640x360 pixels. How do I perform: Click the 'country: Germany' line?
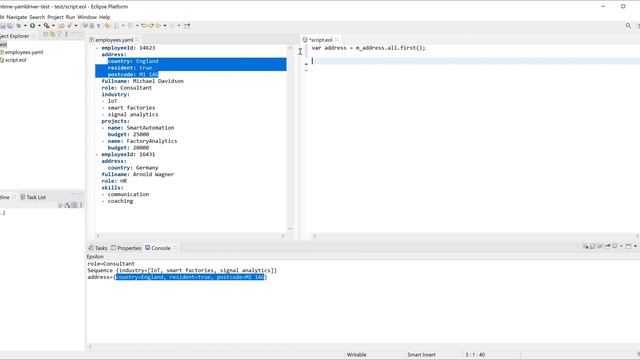click(x=133, y=168)
